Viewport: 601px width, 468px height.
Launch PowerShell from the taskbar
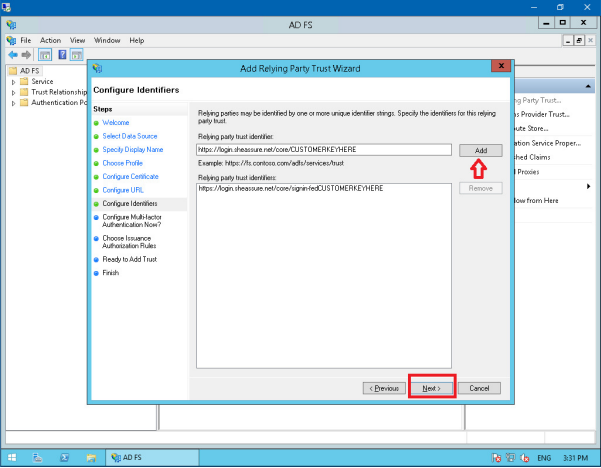64,457
